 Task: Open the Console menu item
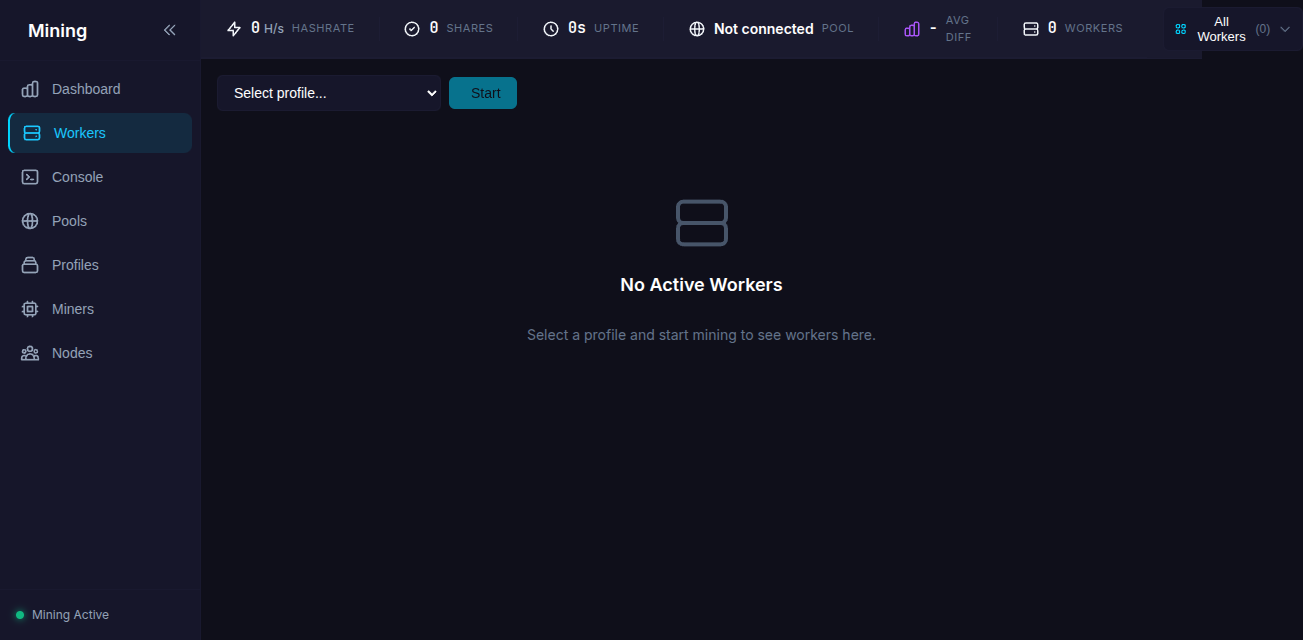[77, 177]
